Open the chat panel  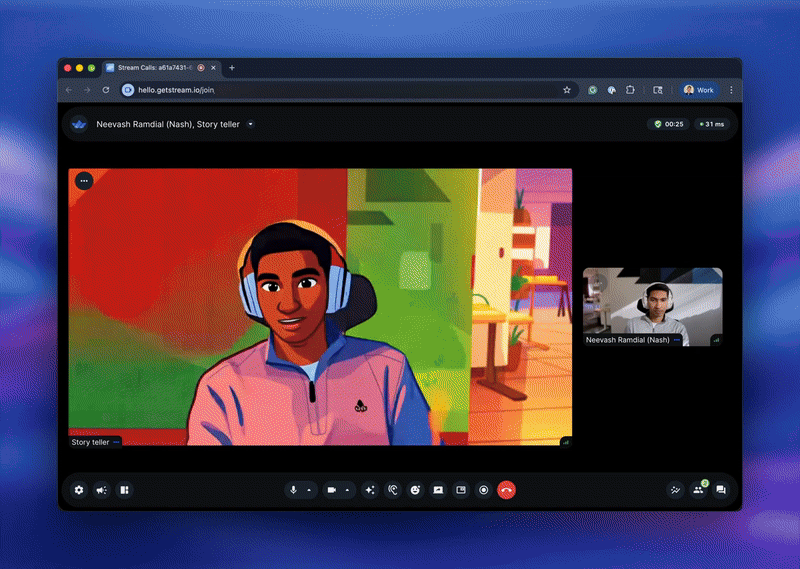[721, 490]
